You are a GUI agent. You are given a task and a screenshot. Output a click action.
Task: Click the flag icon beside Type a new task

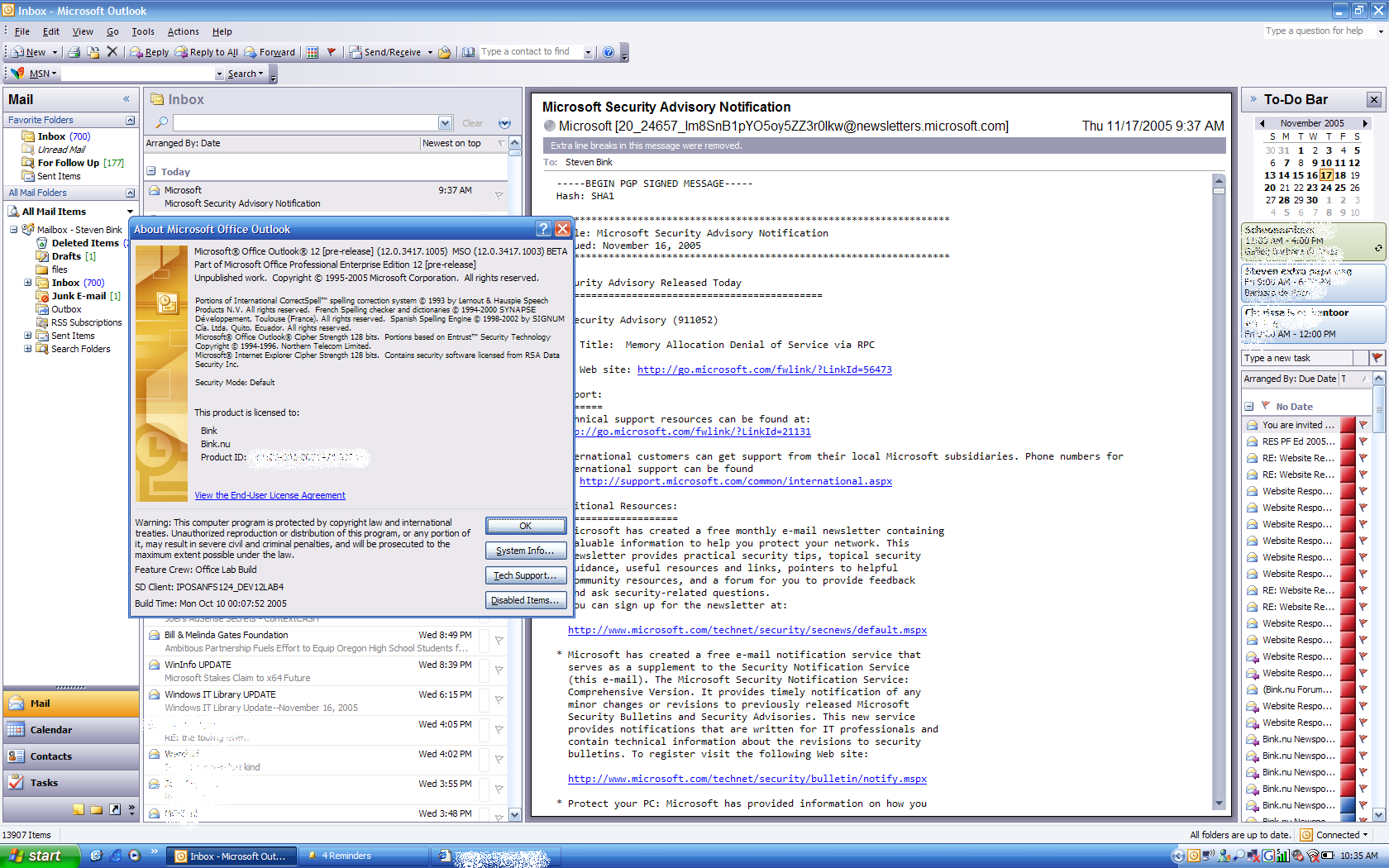tap(1377, 357)
